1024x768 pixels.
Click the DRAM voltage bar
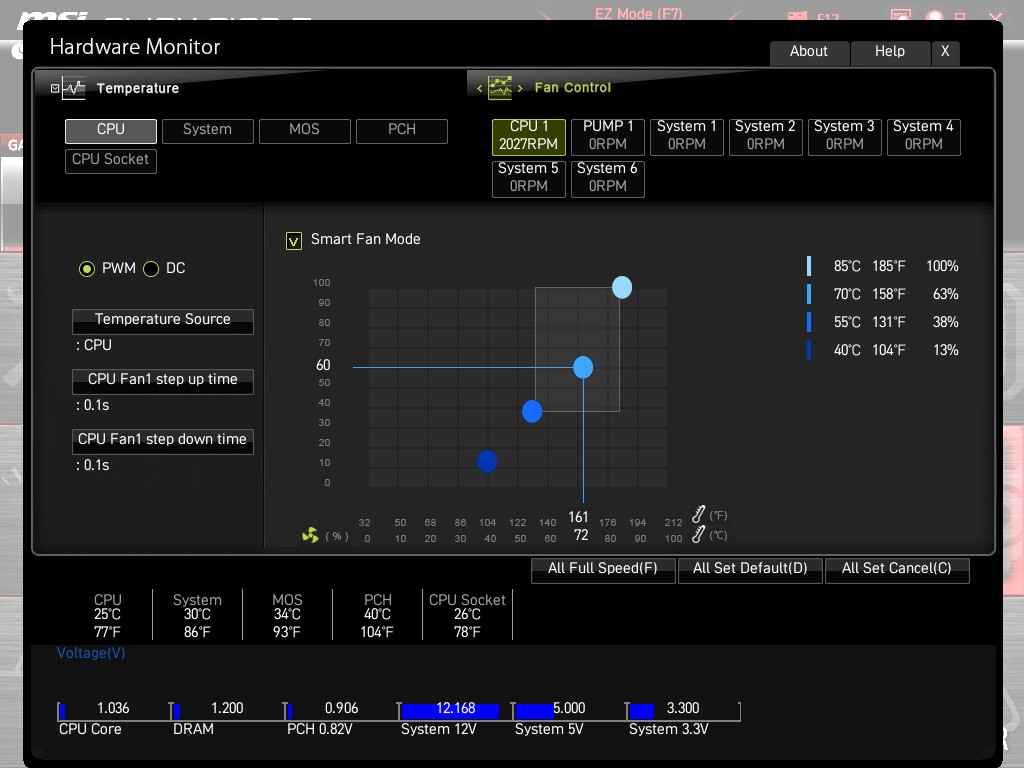tap(227, 711)
